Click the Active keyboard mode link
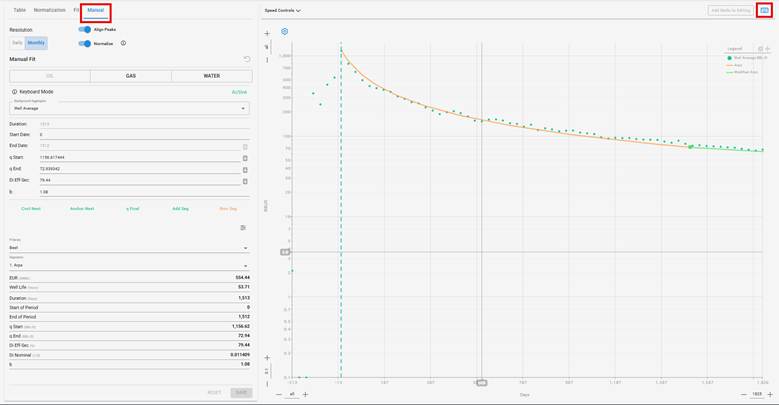Viewport: 779px width, 405px height. click(x=239, y=92)
